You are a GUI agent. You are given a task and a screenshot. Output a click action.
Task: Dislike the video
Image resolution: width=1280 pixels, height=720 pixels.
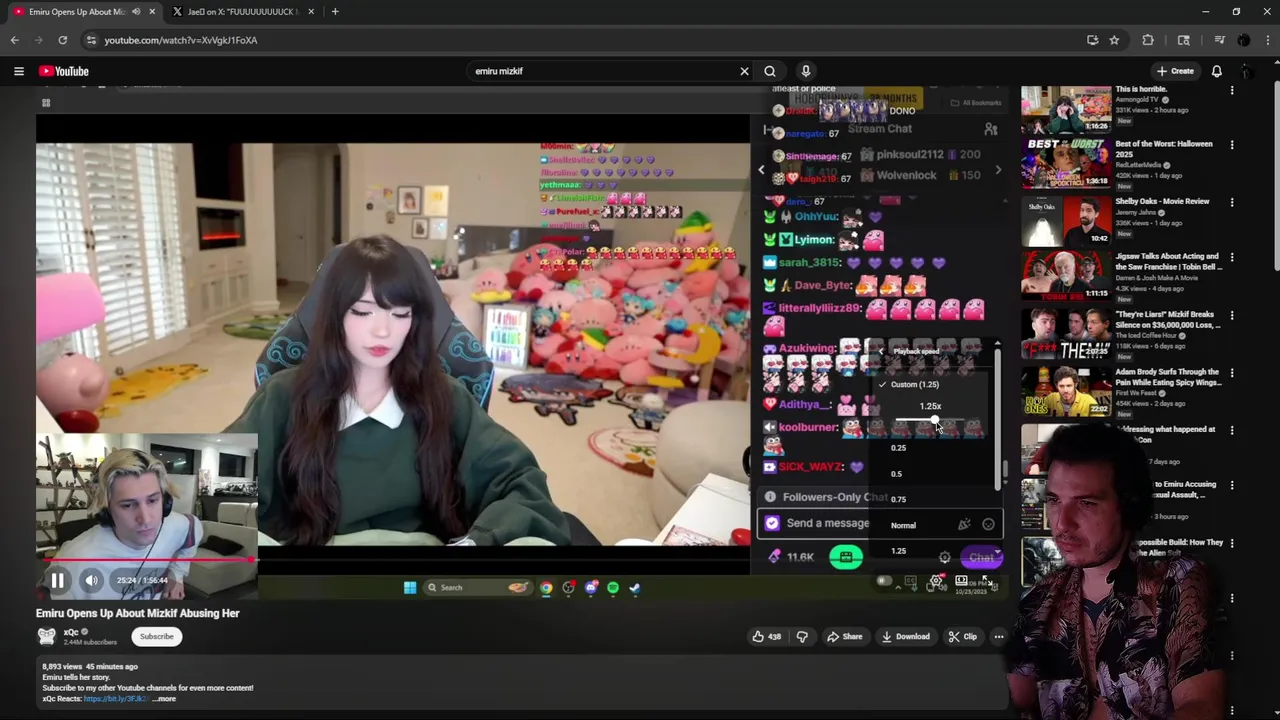pyautogui.click(x=802, y=636)
